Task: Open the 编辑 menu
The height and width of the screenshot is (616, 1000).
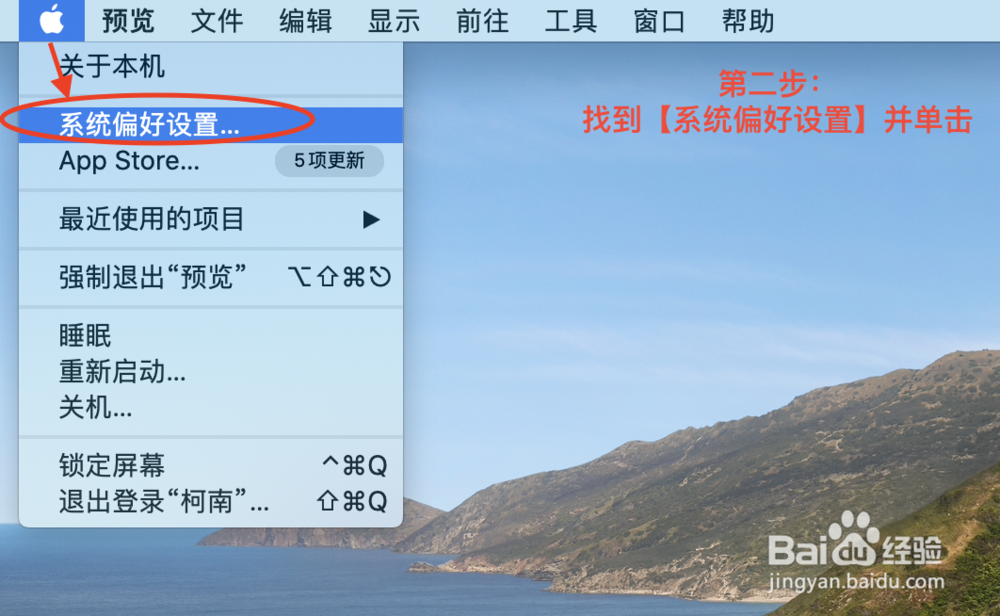Action: (x=304, y=20)
